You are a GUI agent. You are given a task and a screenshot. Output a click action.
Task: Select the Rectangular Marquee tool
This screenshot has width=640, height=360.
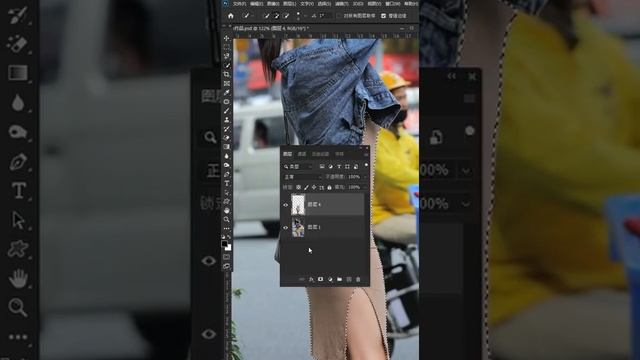coord(227,47)
